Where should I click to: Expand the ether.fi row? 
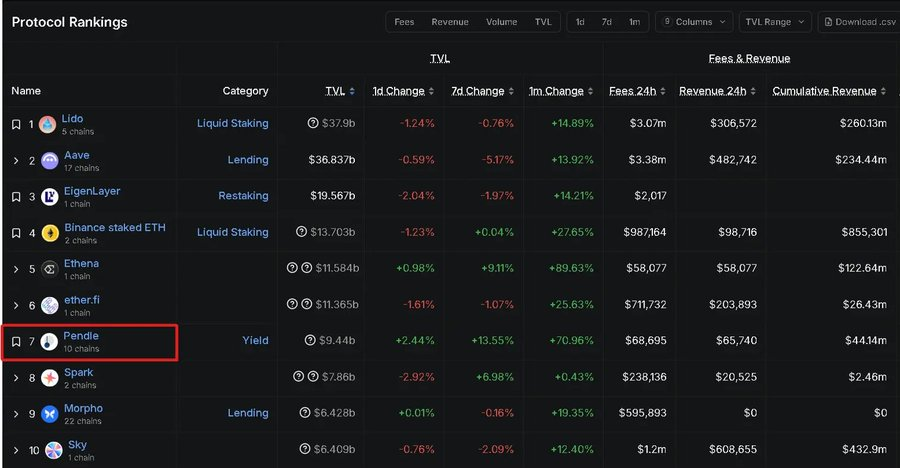pyautogui.click(x=16, y=305)
